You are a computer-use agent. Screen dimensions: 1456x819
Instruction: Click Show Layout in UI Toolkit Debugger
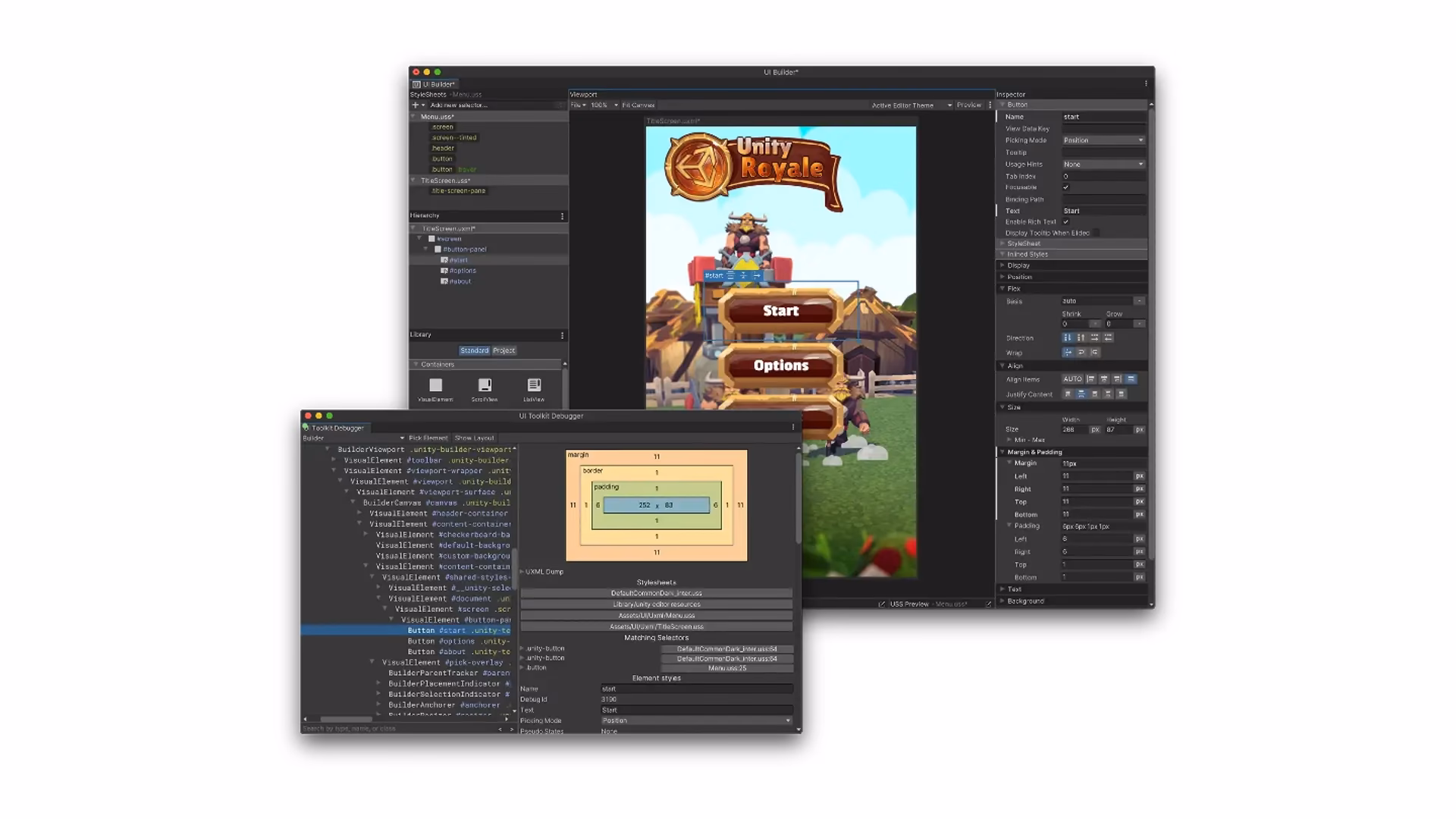(473, 438)
